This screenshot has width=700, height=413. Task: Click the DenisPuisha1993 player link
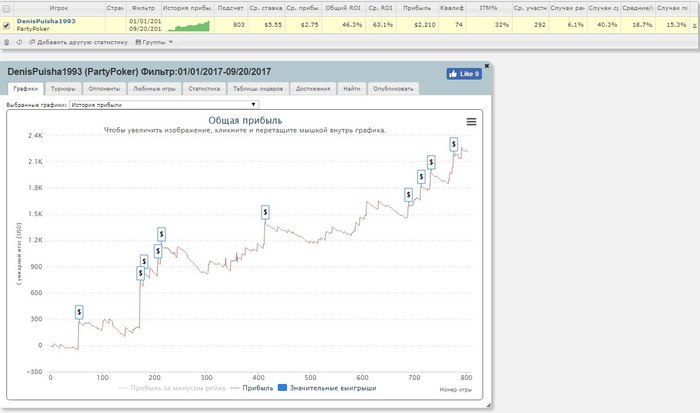tap(46, 21)
